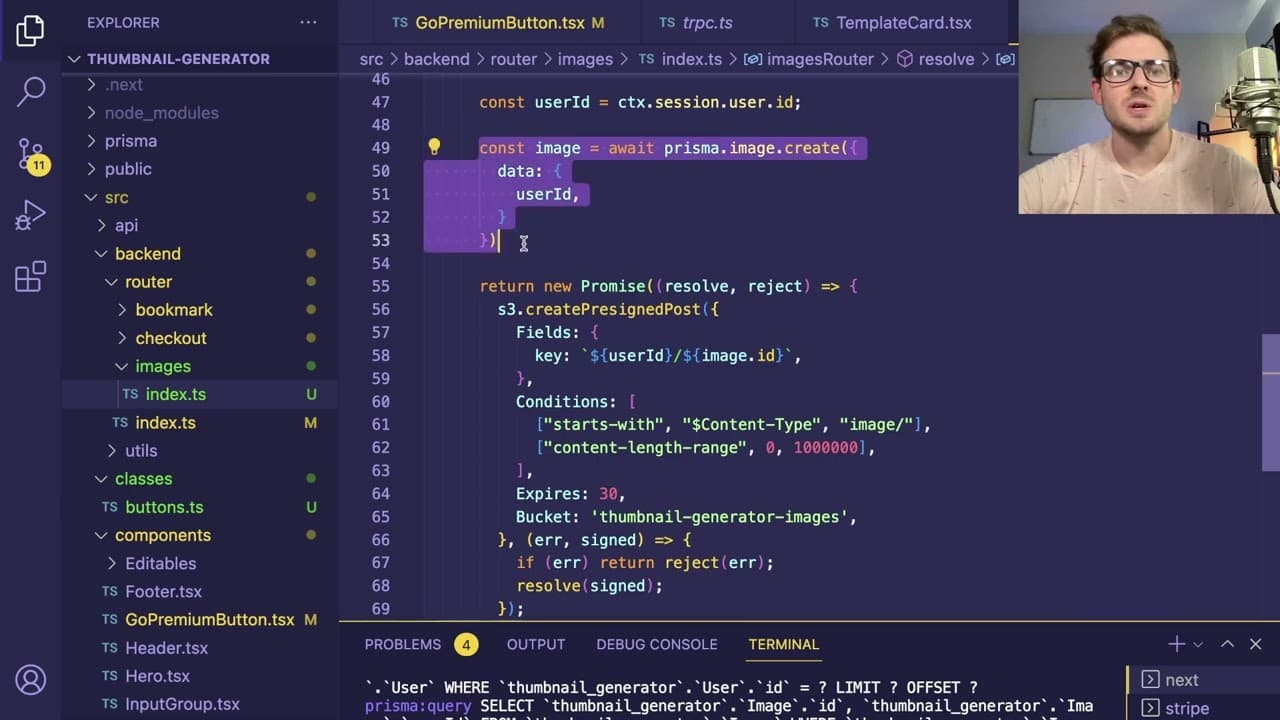
Task: Open the Explorer view in the activity bar
Action: [30, 30]
